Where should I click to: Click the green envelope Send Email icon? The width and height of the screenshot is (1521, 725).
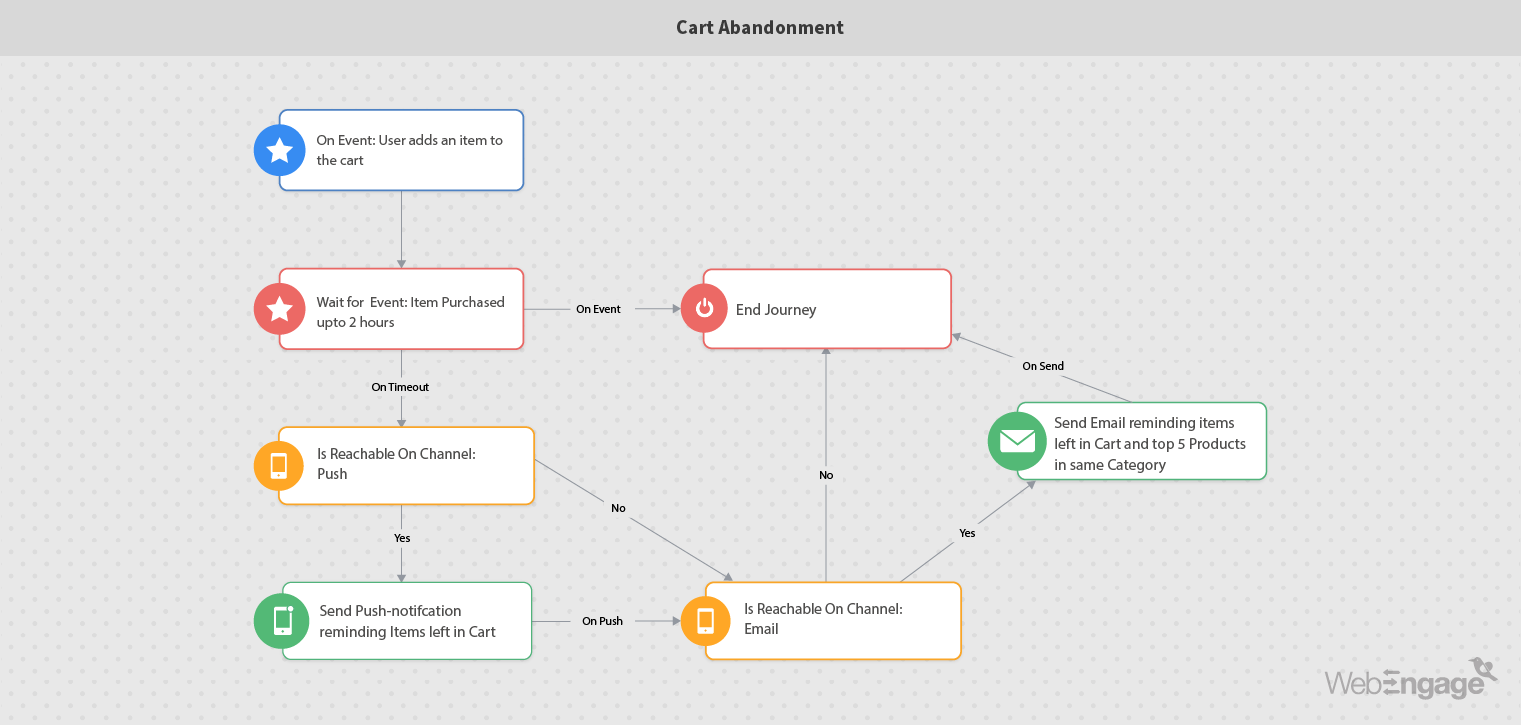1017,441
